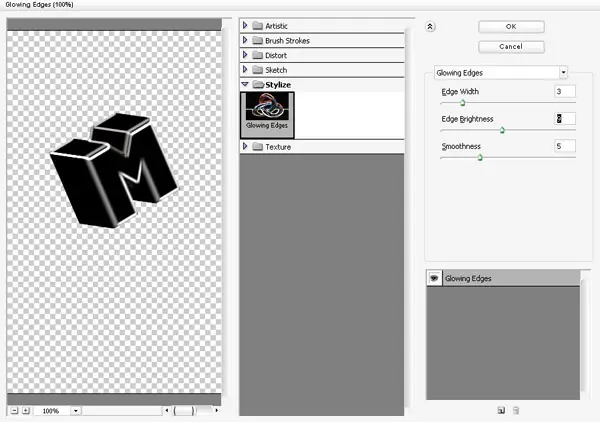The image size is (600, 422).
Task: Expand the Sketch filter folder
Action: pyautogui.click(x=245, y=70)
